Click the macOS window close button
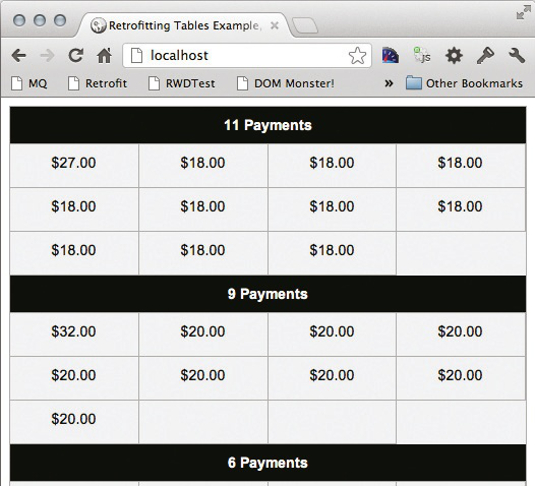This screenshot has height=486, width=535. (19, 20)
